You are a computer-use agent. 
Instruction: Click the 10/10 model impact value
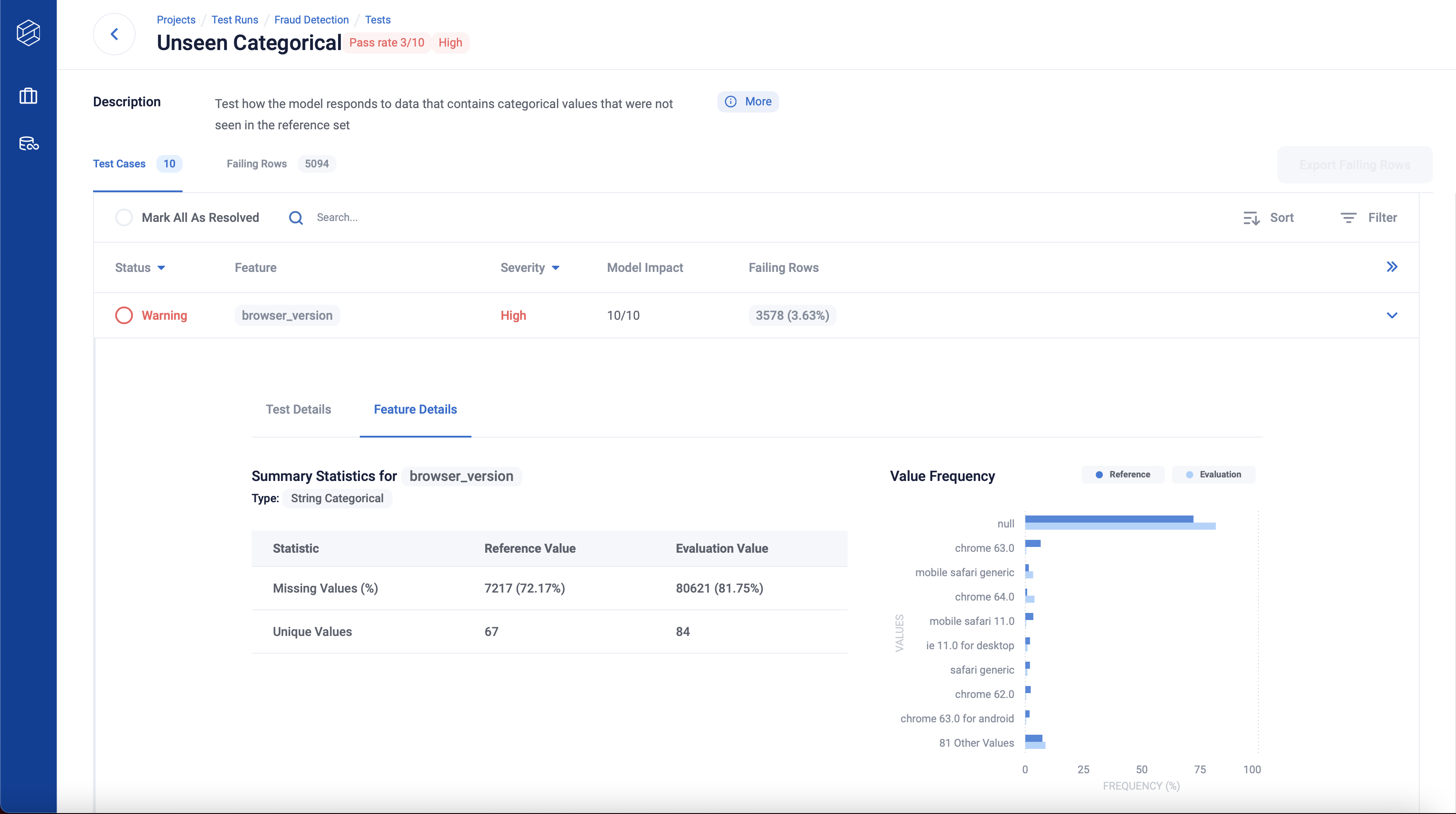623,315
